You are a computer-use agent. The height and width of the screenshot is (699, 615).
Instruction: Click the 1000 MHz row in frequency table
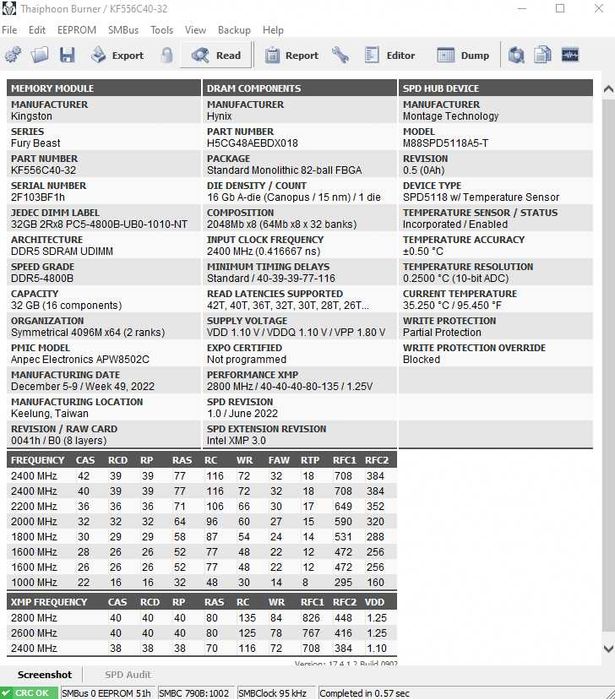201,582
